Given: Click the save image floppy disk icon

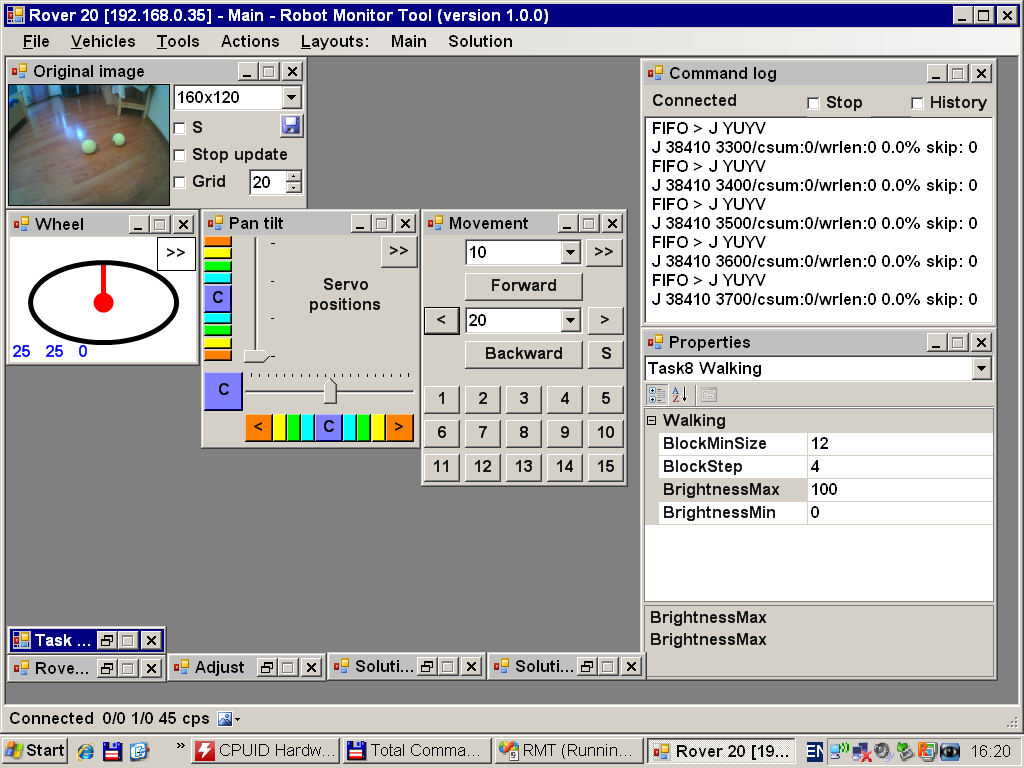Looking at the screenshot, I should [x=290, y=125].
